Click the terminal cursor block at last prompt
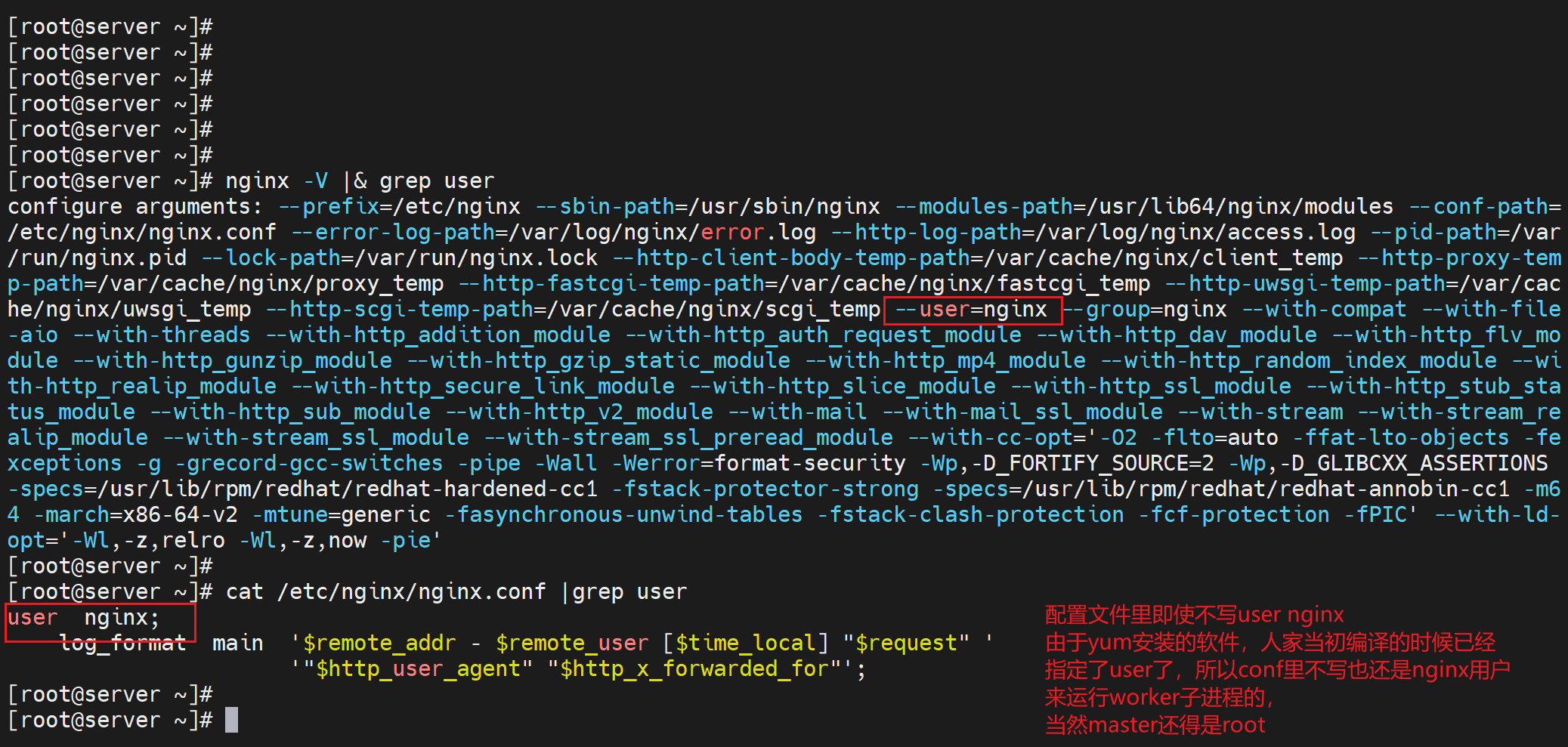Viewport: 1568px width, 747px height. tap(232, 720)
